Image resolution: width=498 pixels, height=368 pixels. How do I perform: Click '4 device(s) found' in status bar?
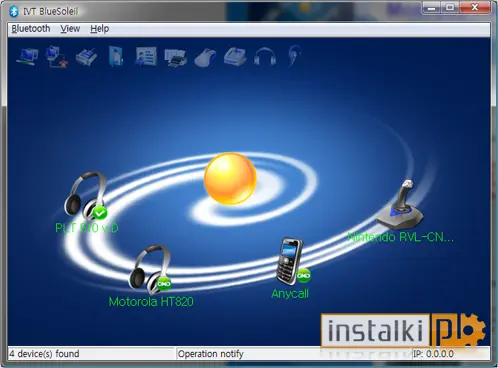point(44,354)
